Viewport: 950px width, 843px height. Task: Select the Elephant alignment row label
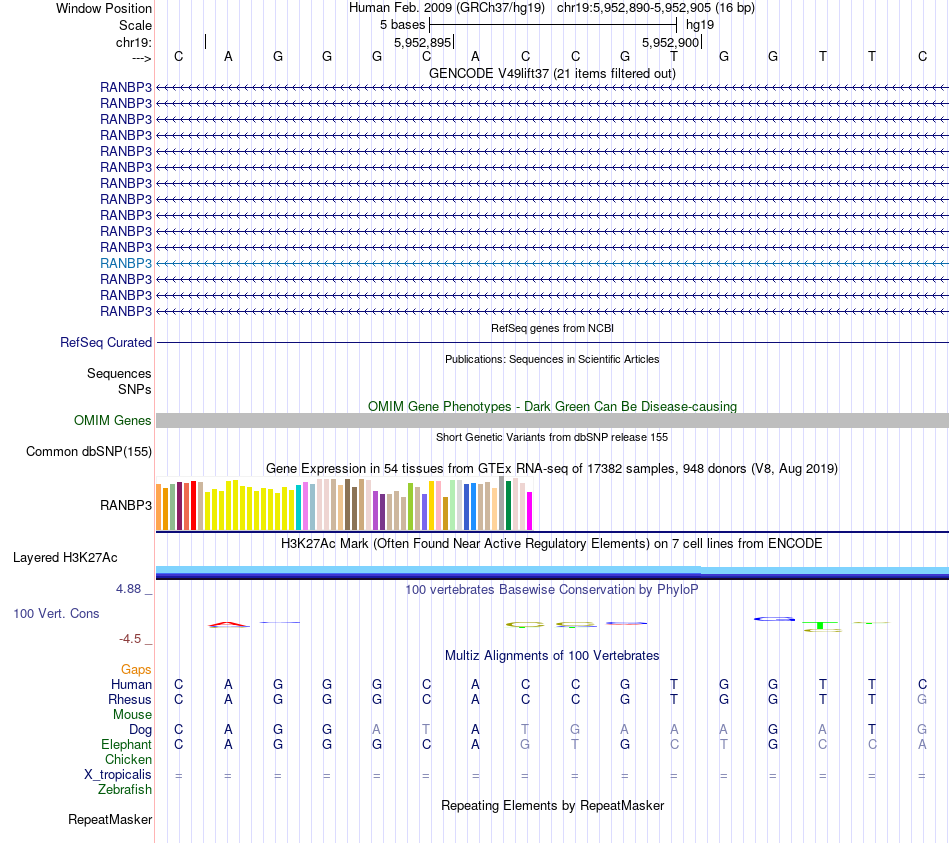click(126, 744)
